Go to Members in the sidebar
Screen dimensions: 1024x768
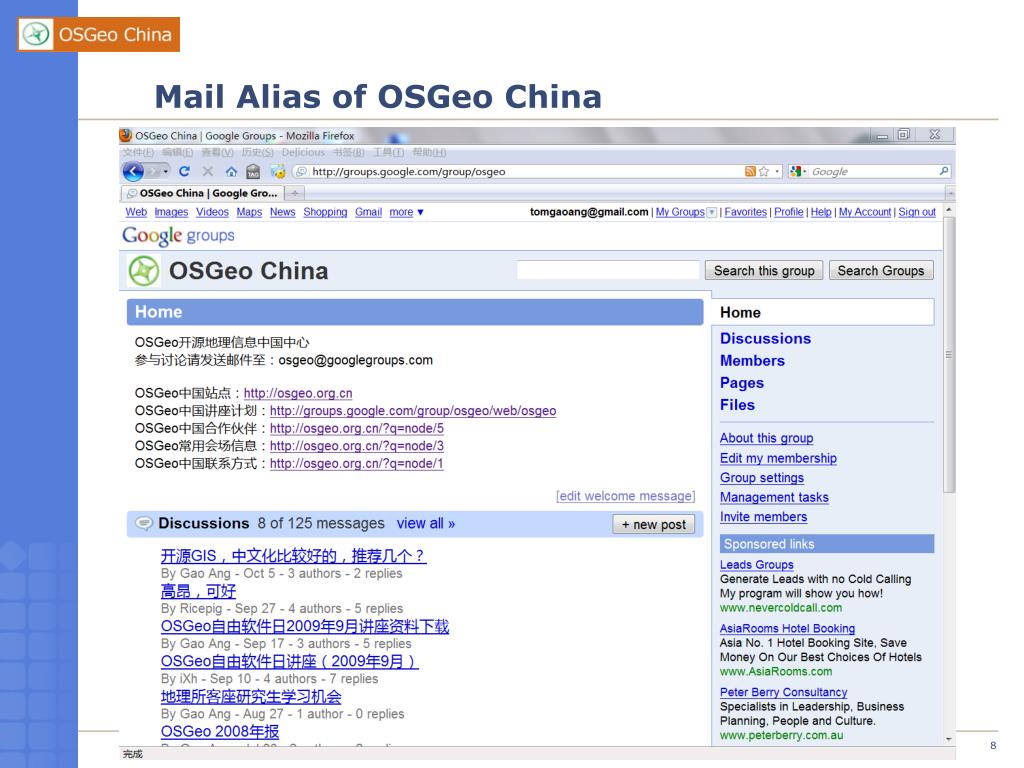tap(752, 360)
